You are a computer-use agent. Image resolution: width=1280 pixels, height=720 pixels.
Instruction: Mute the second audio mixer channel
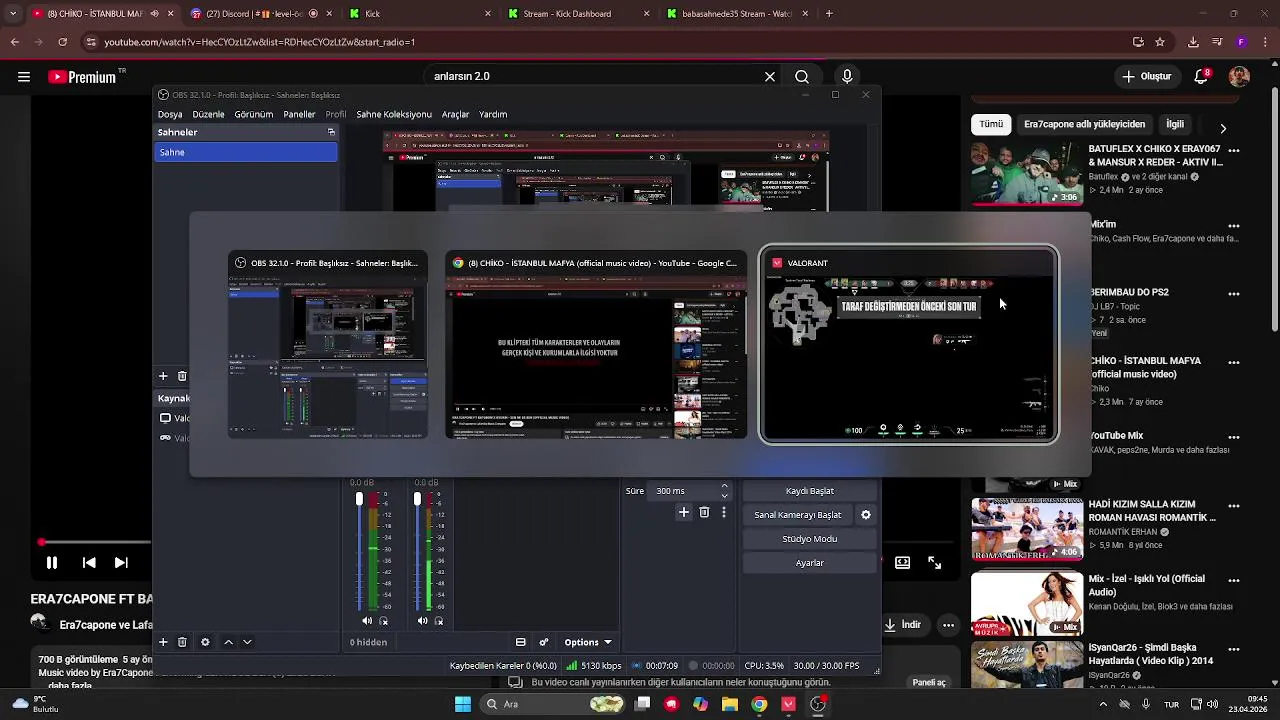pyautogui.click(x=423, y=621)
